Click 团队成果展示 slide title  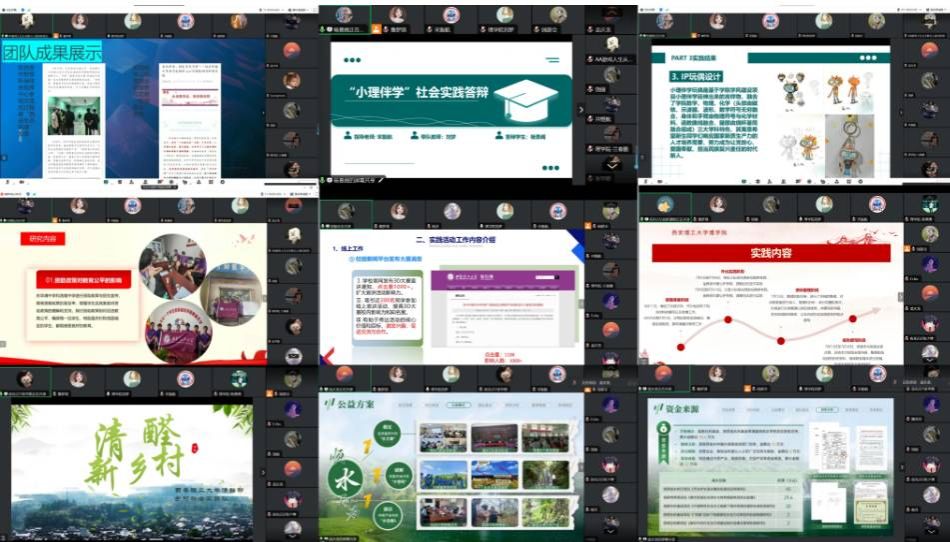tap(52, 52)
